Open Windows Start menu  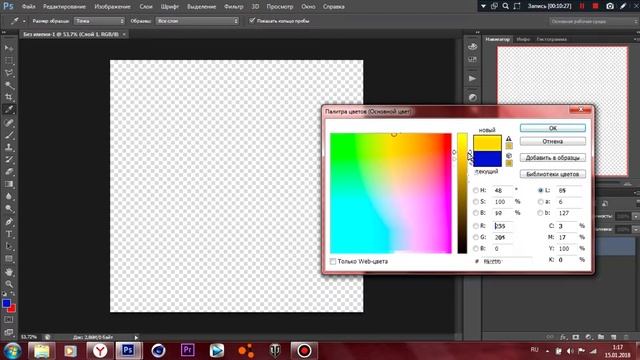(12, 351)
